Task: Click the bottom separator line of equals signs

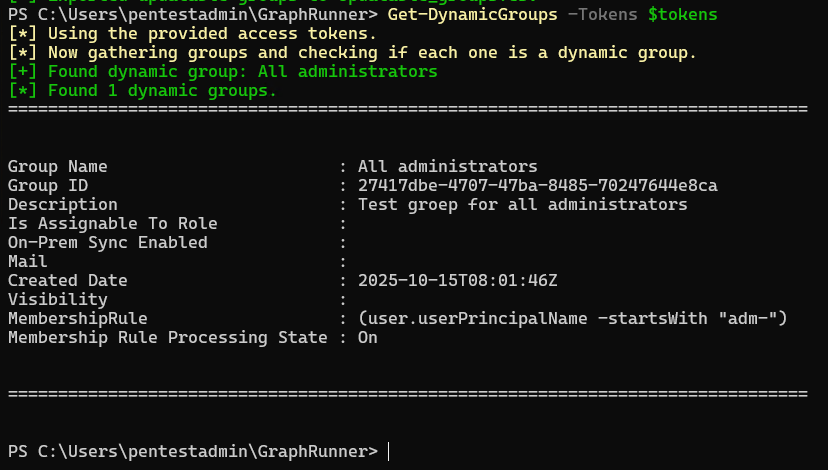Action: [407, 394]
